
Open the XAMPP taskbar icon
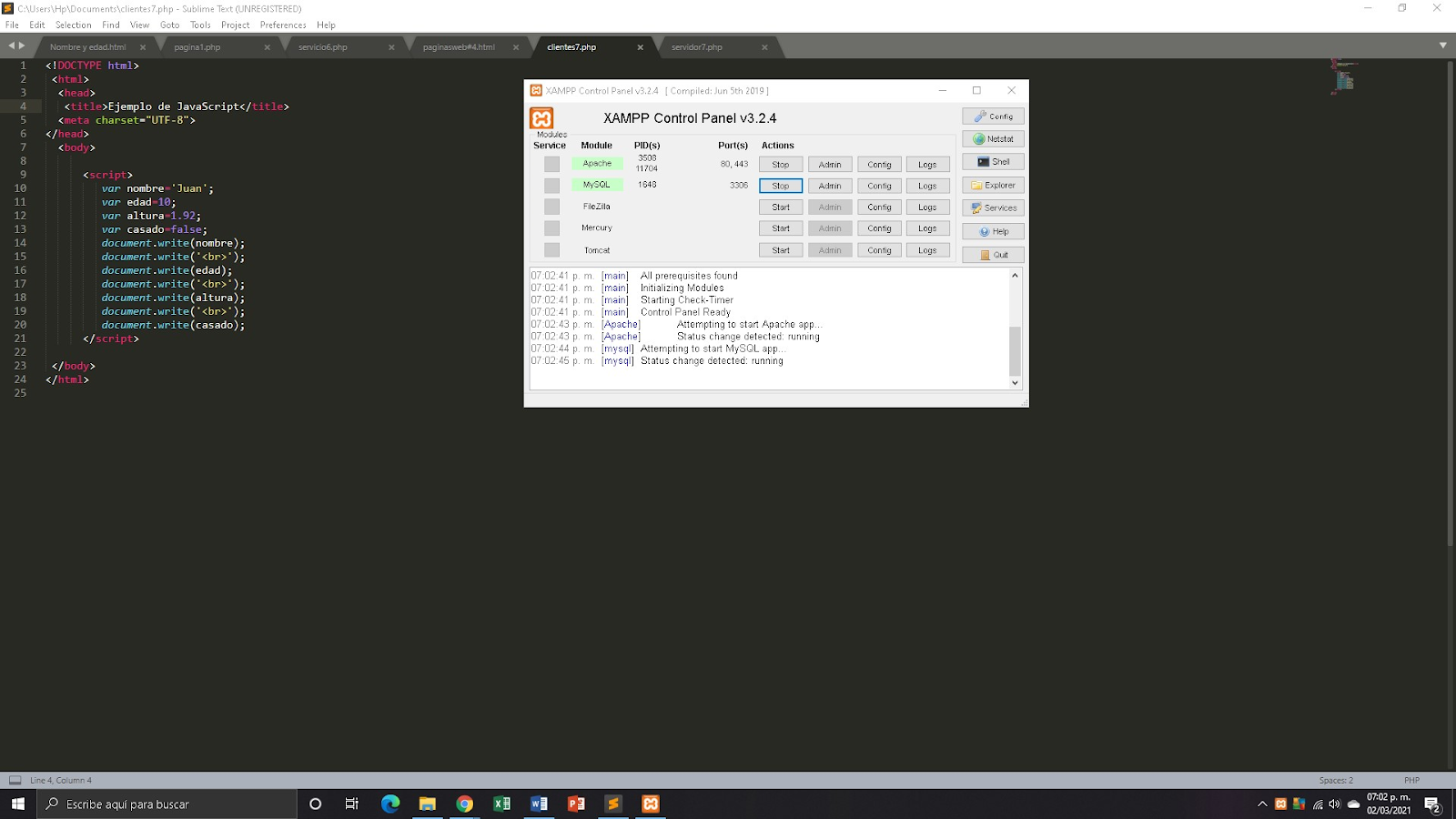coord(651,804)
